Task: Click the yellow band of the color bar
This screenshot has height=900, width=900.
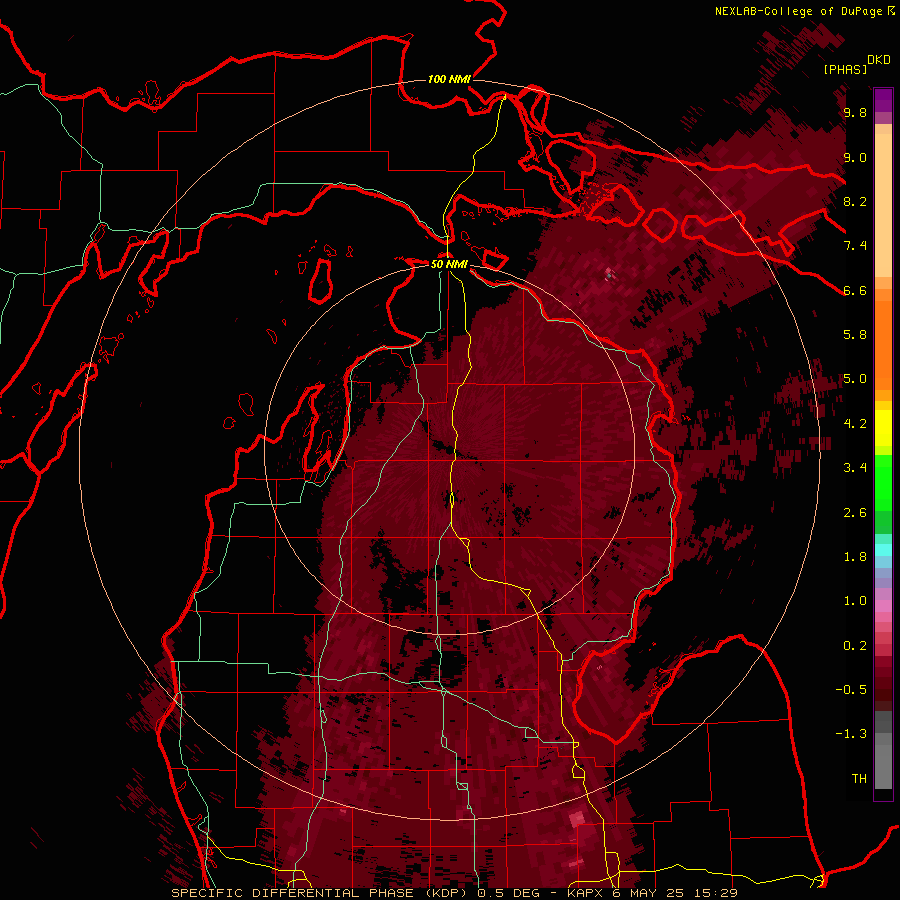Action: 883,428
